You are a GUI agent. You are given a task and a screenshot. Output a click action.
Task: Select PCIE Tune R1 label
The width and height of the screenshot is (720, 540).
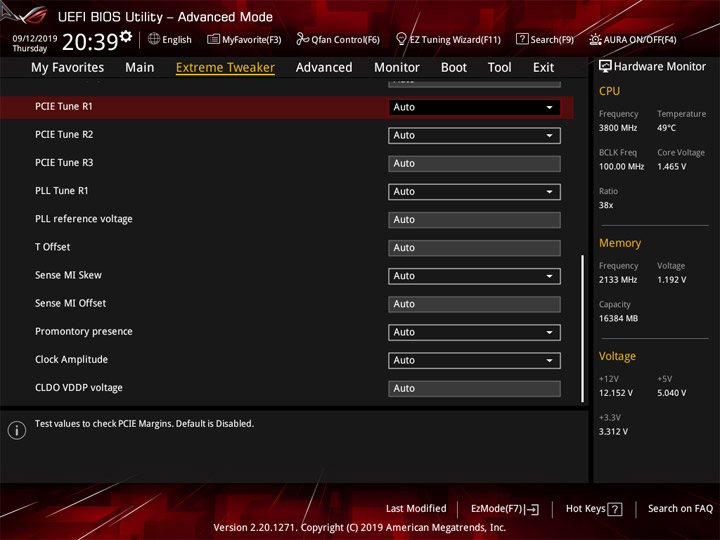click(64, 107)
